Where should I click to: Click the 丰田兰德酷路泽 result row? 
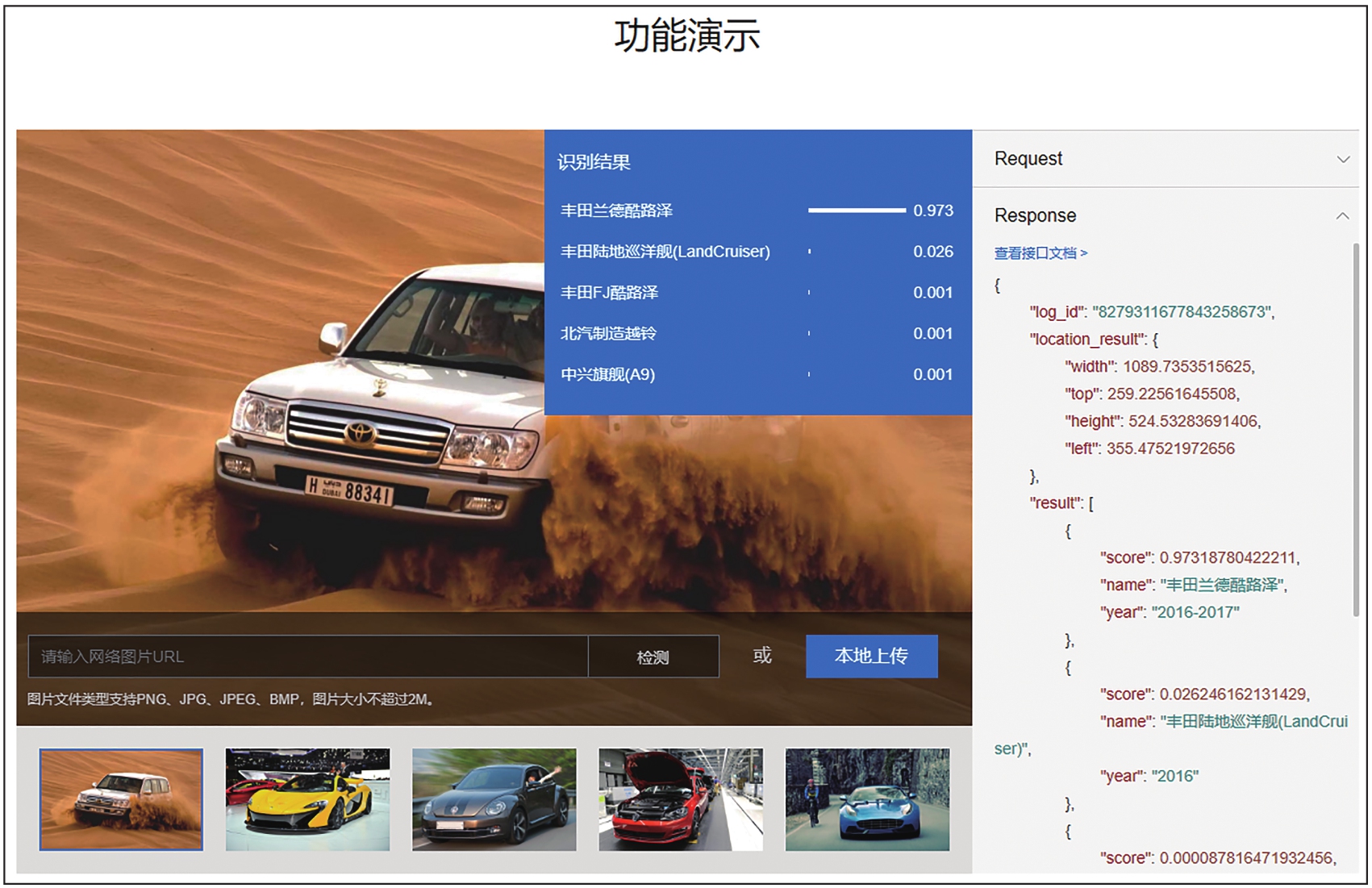pyautogui.click(x=757, y=211)
